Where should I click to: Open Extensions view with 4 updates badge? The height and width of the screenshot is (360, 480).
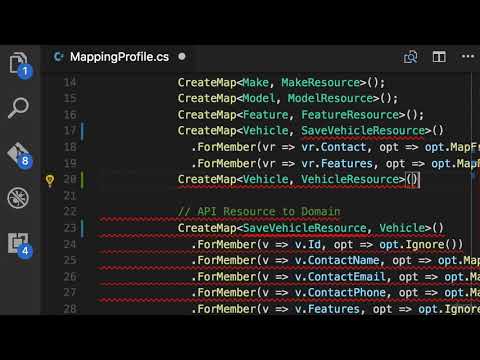(20, 245)
